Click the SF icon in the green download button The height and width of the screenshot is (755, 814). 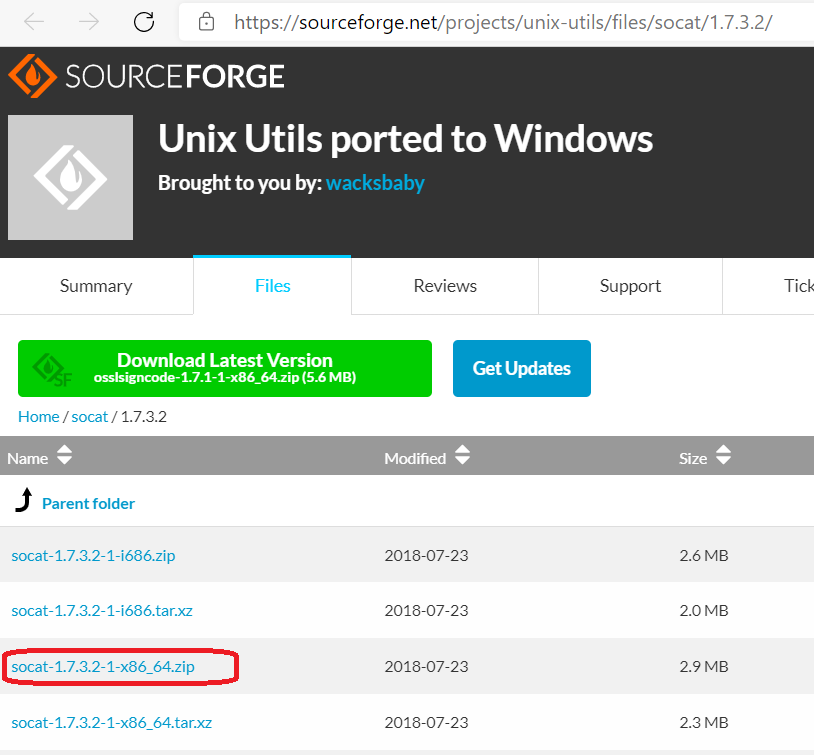(51, 369)
